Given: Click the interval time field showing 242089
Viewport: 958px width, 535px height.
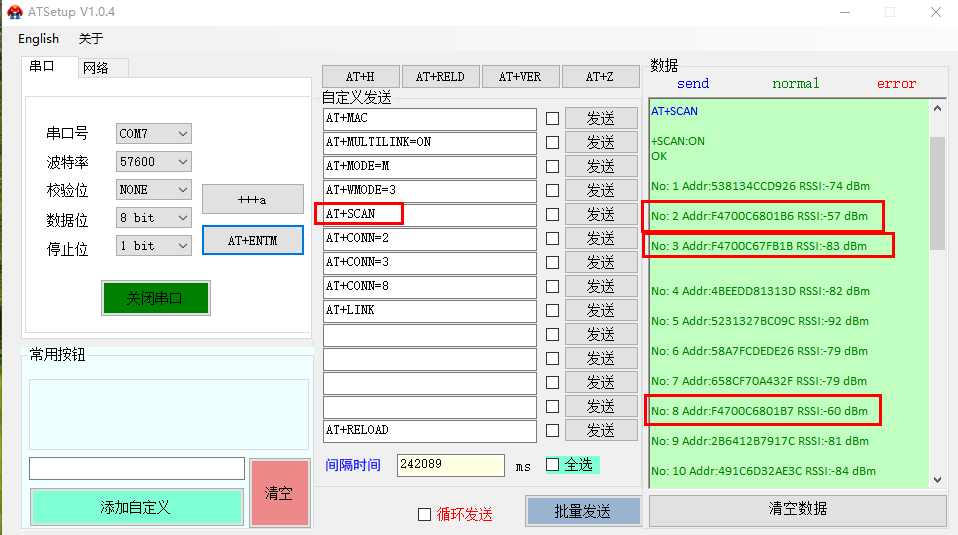Looking at the screenshot, I should coord(450,465).
